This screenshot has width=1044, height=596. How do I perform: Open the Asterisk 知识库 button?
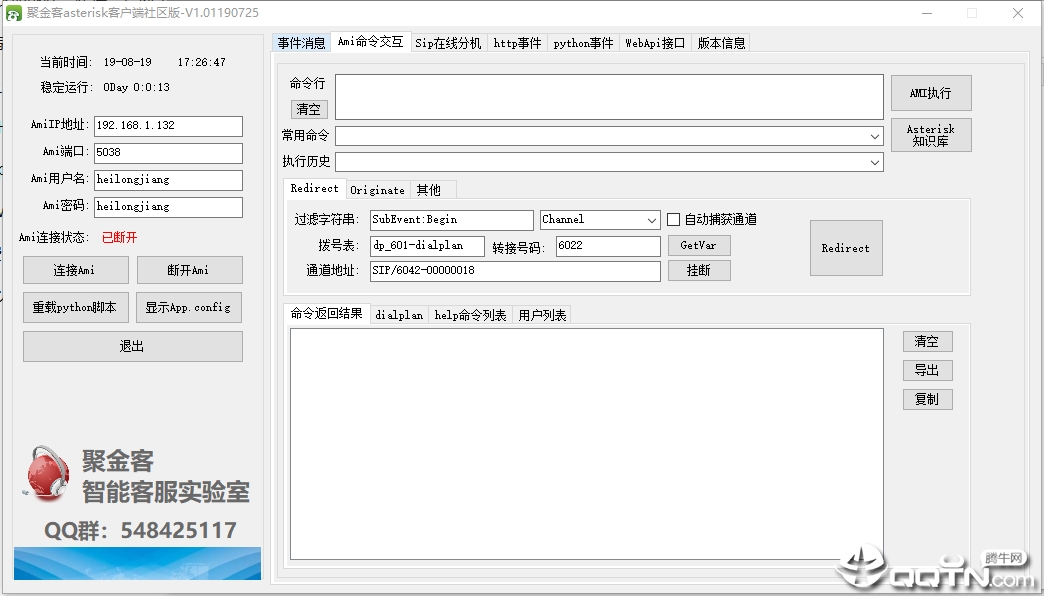pyautogui.click(x=931, y=135)
